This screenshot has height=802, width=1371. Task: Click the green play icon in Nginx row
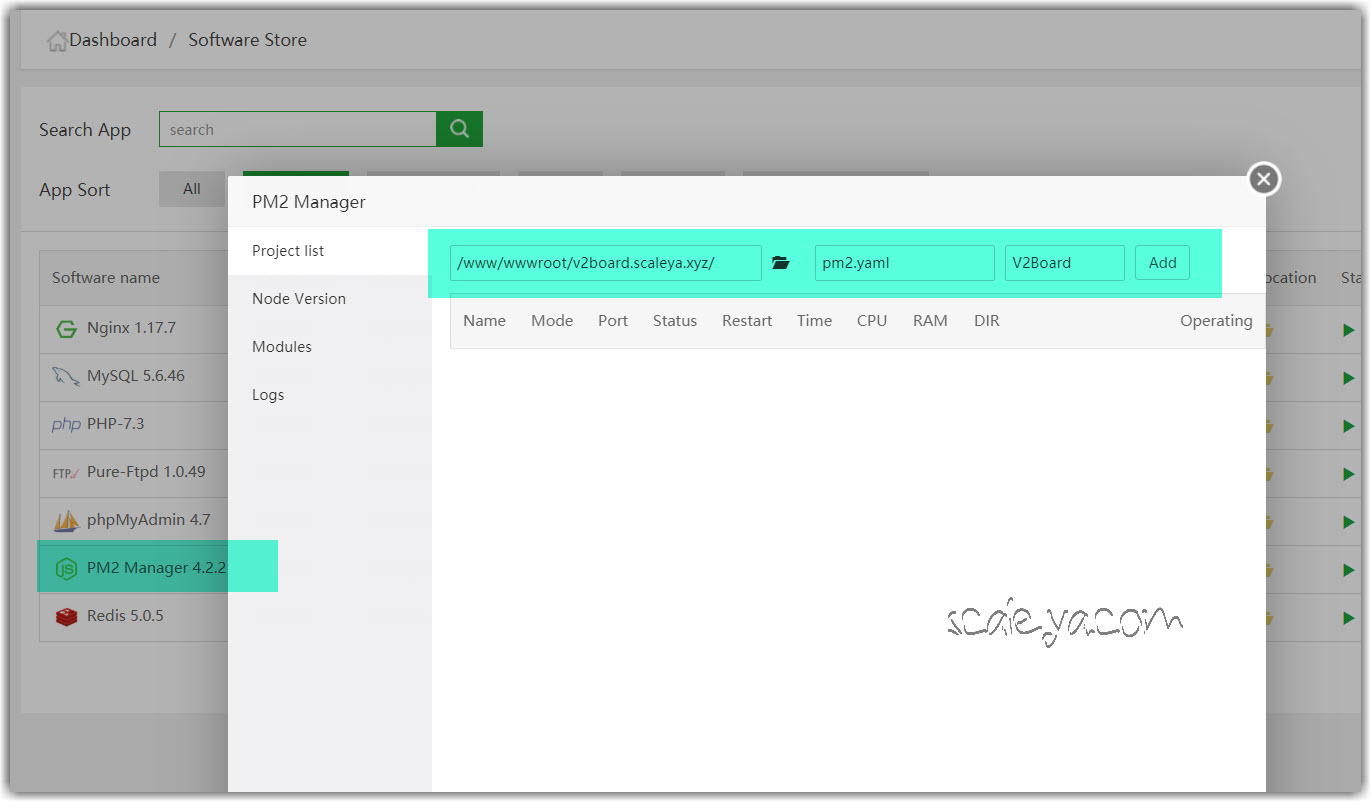click(1348, 330)
